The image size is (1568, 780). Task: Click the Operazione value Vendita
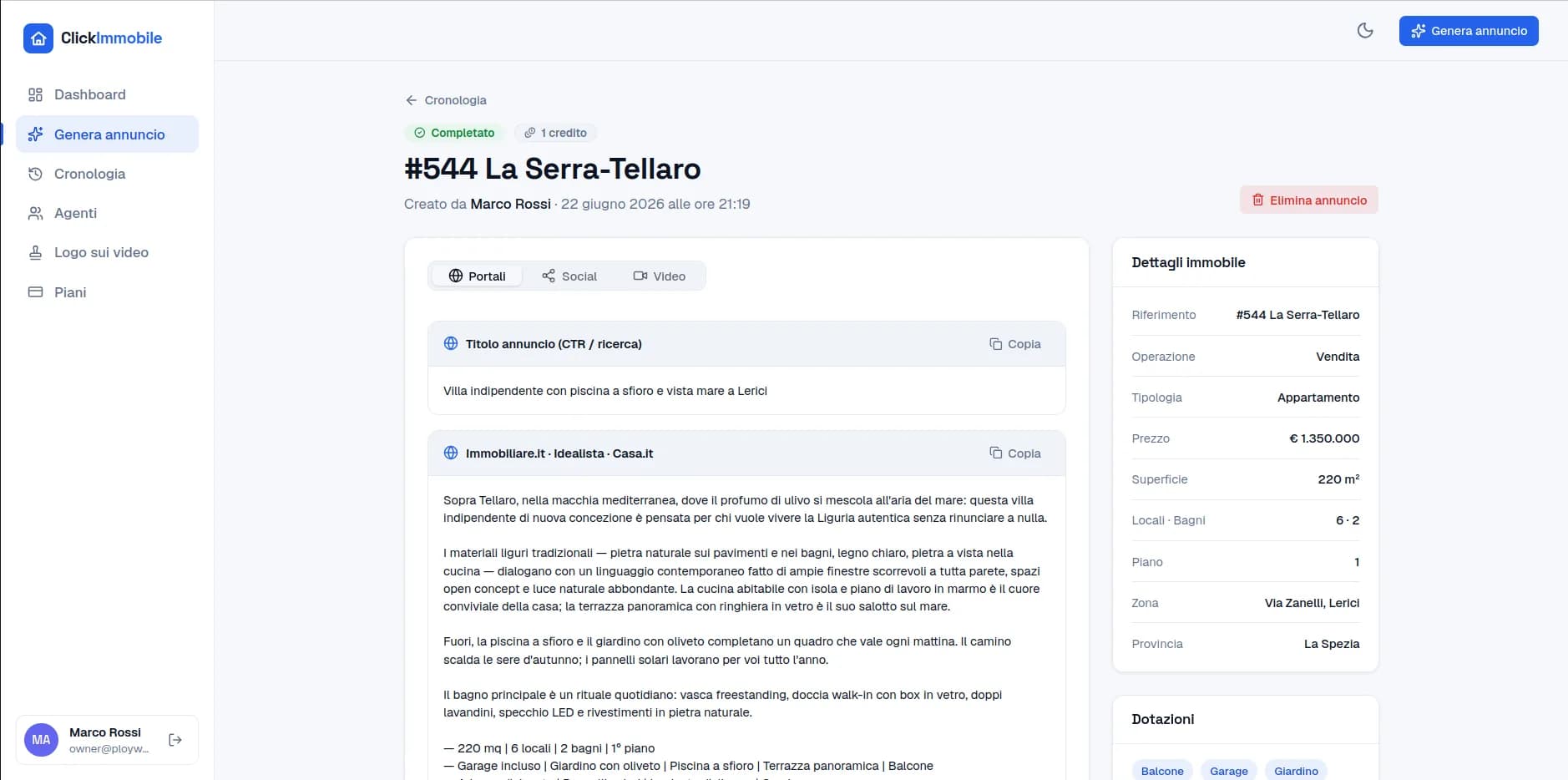[x=1338, y=357]
